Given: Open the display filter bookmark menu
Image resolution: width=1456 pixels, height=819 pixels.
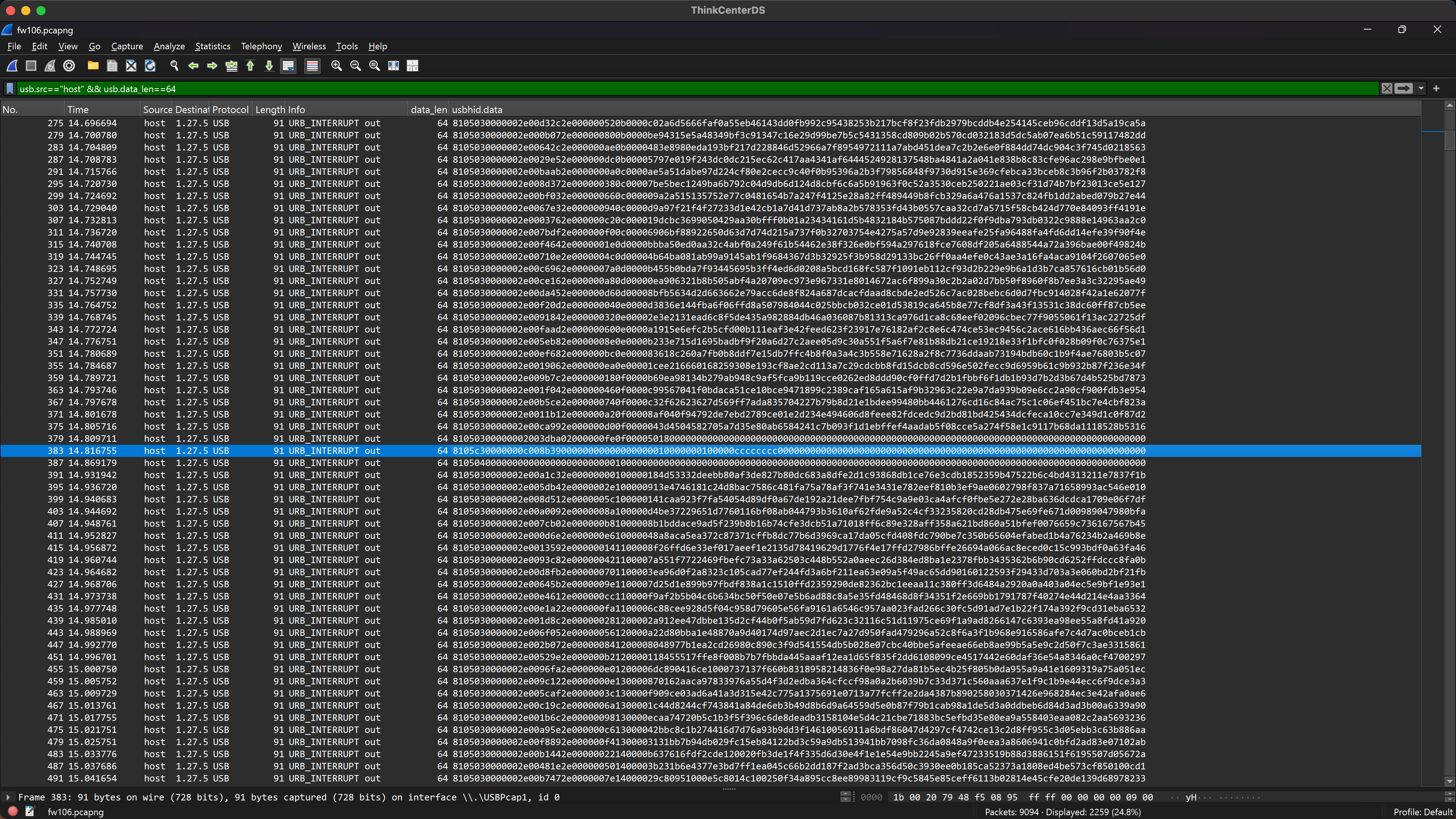Looking at the screenshot, I should point(9,89).
